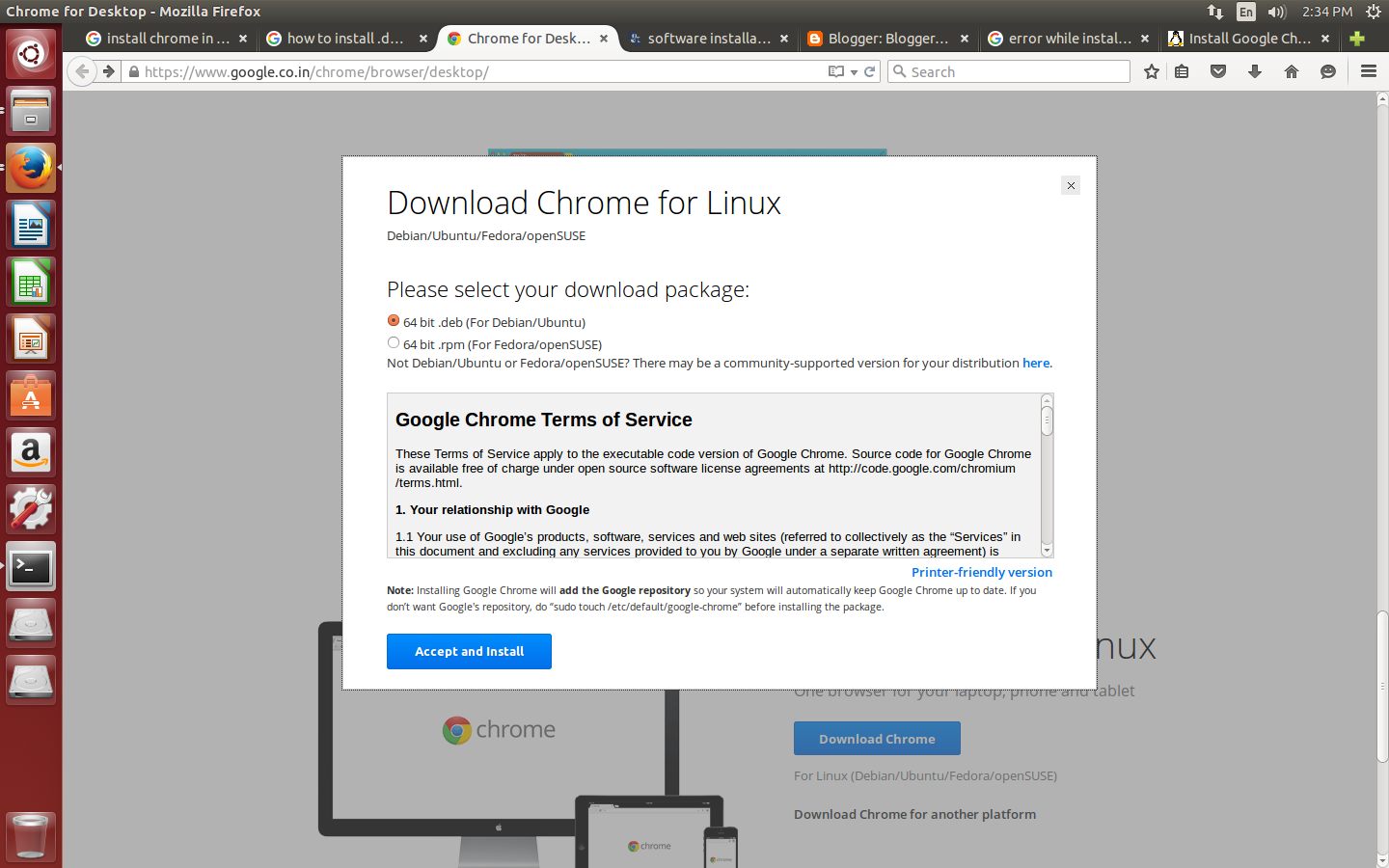Save page to Pocket icon

pos(1218,71)
